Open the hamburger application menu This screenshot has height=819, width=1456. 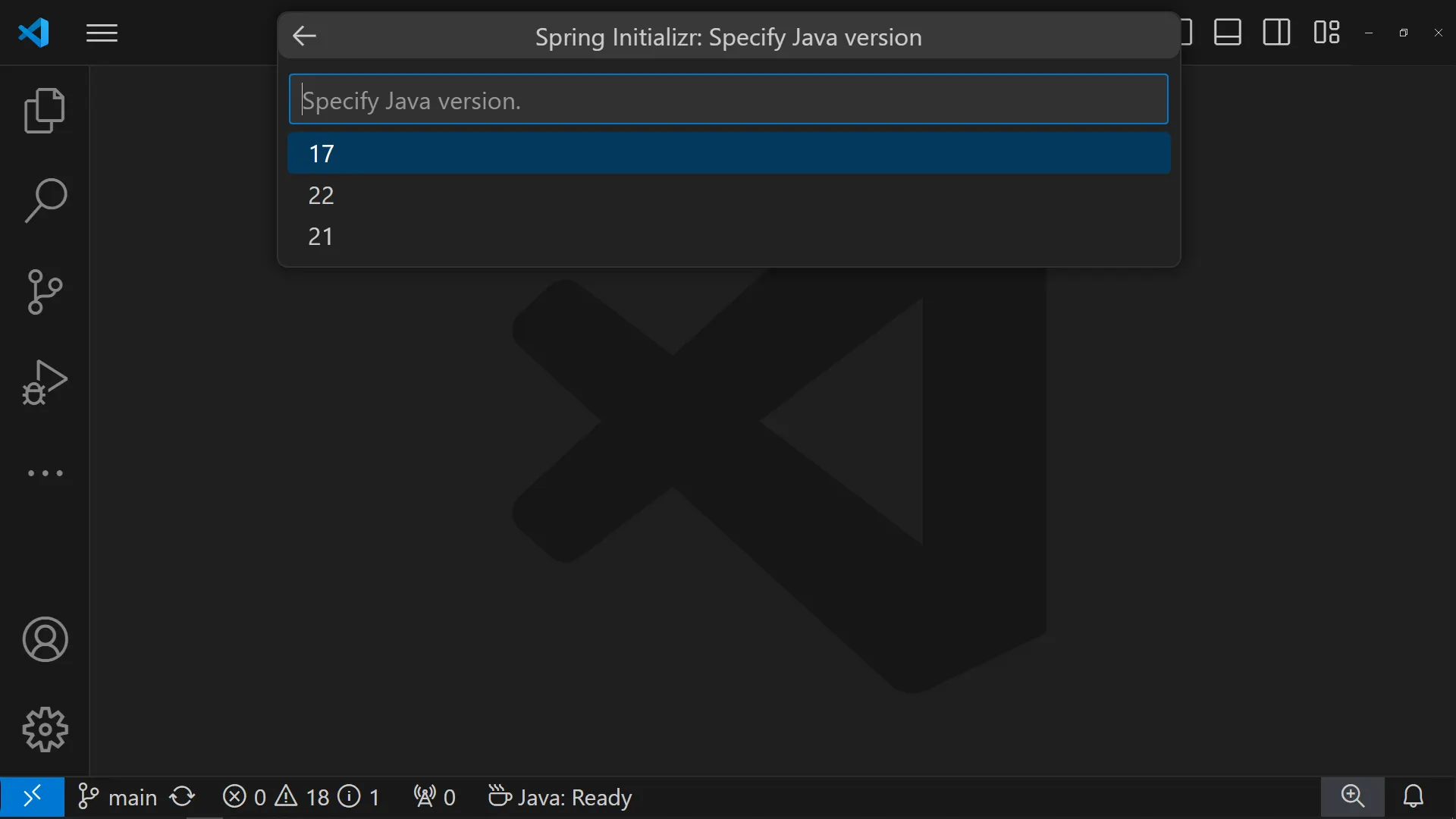[102, 33]
